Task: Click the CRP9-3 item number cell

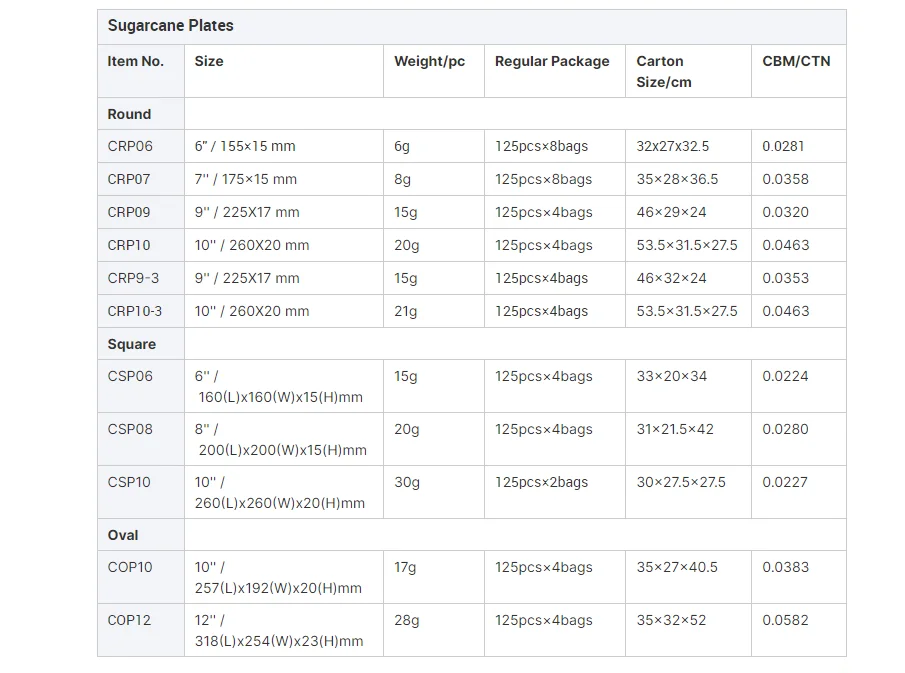Action: pos(133,278)
